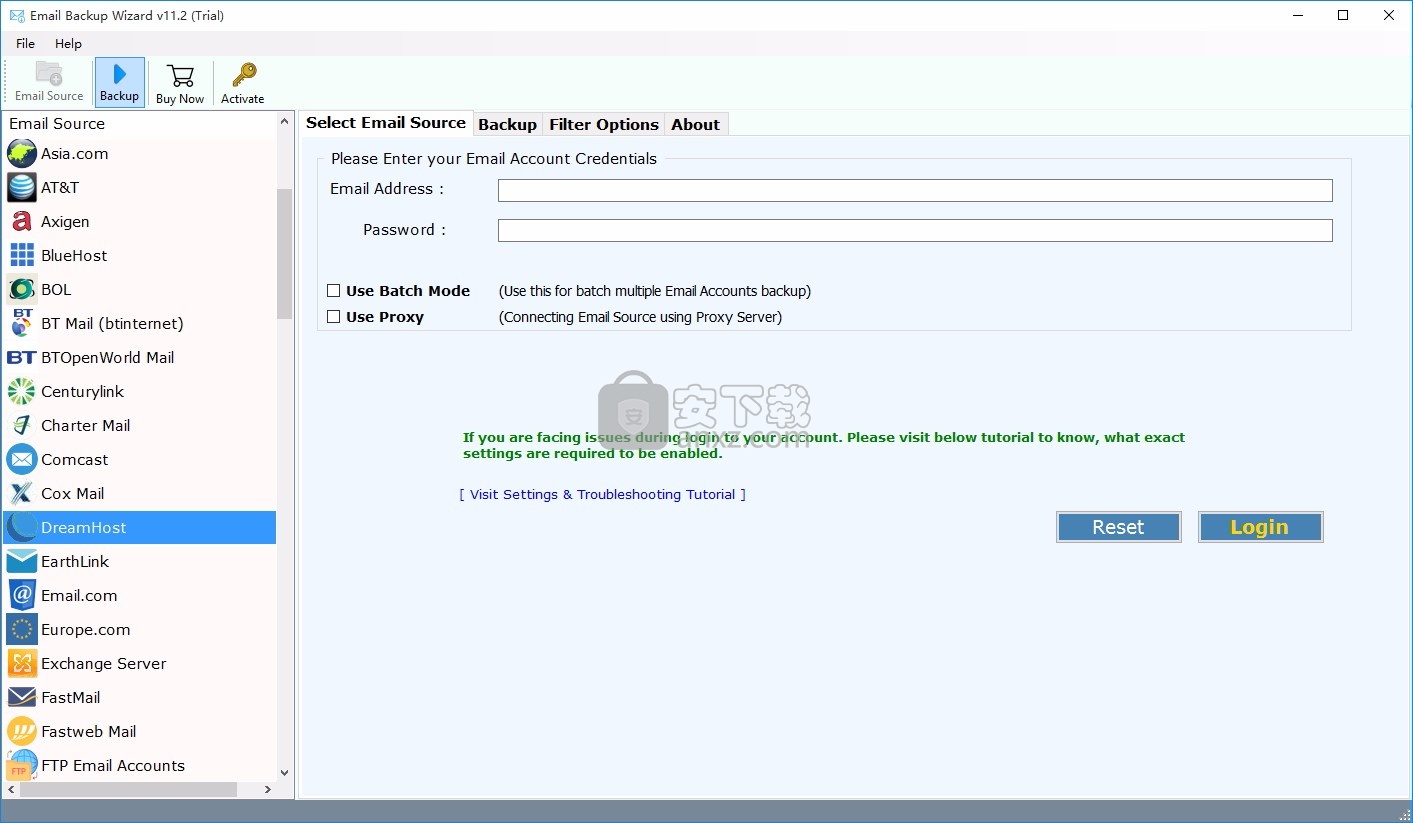1413x823 pixels.
Task: Choose the Fastweb Mail yellow icon
Action: pyautogui.click(x=21, y=732)
